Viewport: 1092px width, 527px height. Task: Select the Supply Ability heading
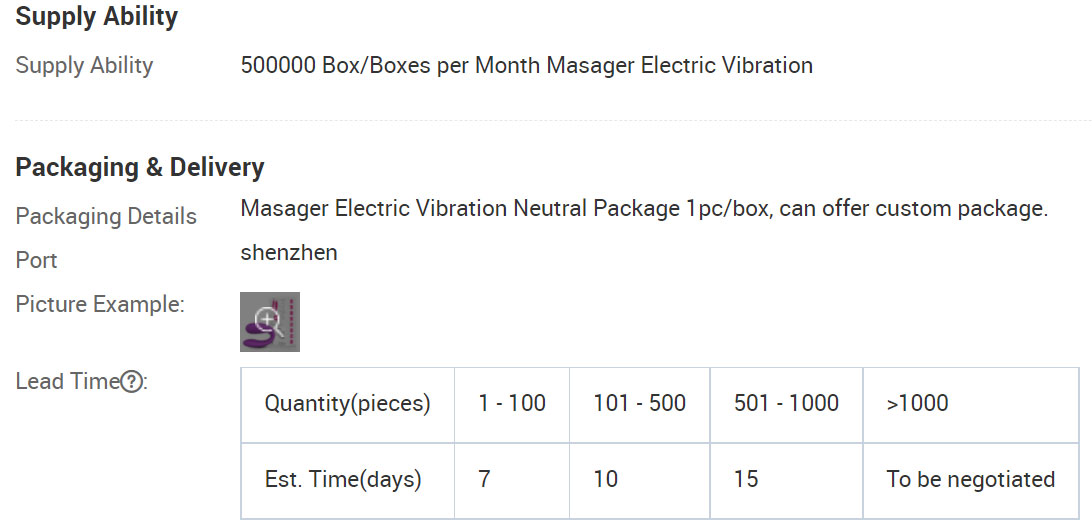click(x=97, y=17)
